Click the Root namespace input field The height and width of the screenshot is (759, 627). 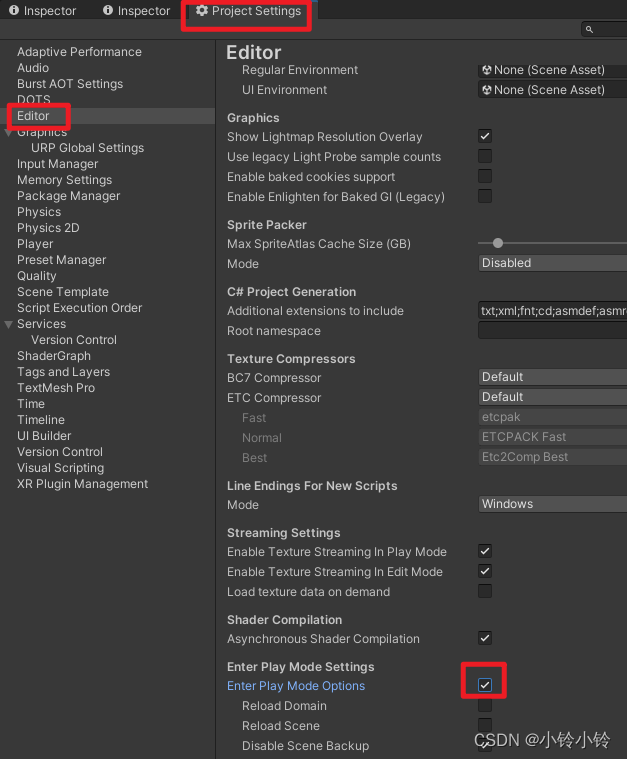pyautogui.click(x=552, y=331)
